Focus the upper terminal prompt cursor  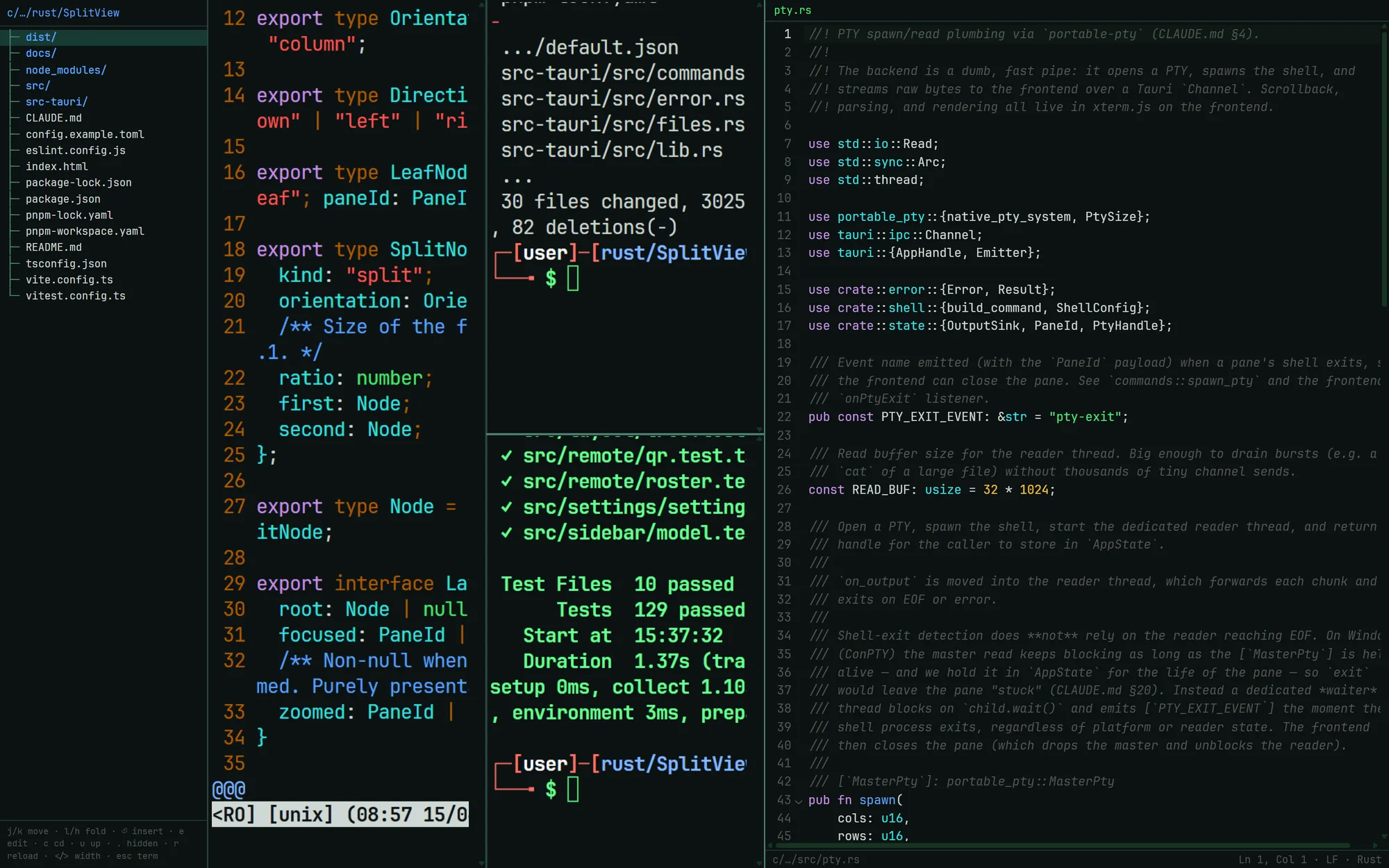pyautogui.click(x=573, y=278)
